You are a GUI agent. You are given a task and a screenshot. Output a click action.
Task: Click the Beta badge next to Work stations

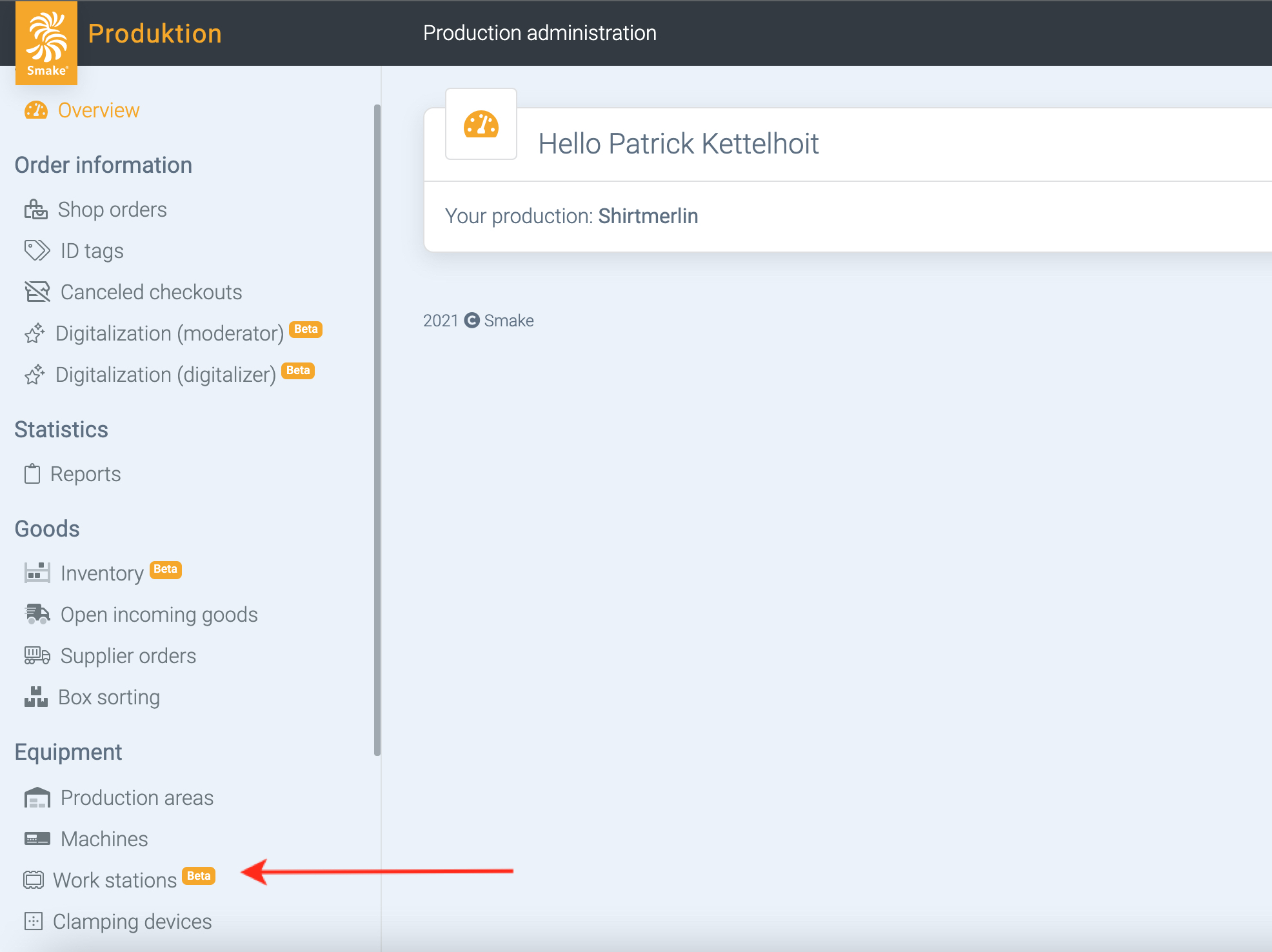[x=199, y=875]
